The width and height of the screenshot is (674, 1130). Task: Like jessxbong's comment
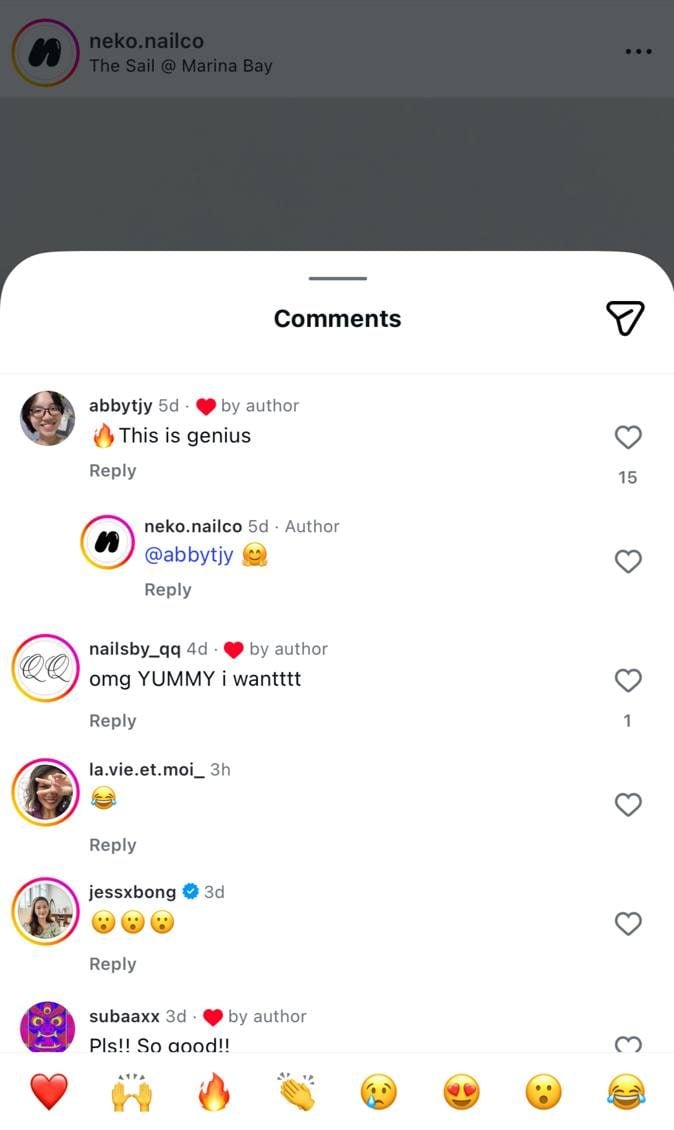click(x=627, y=924)
